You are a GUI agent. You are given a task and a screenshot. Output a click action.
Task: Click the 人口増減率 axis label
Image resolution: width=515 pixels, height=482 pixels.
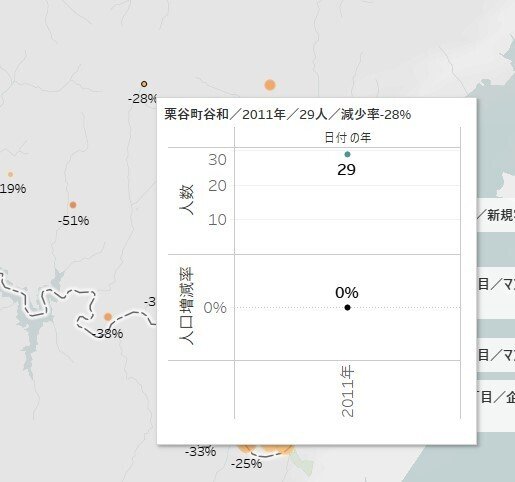pyautogui.click(x=186, y=305)
